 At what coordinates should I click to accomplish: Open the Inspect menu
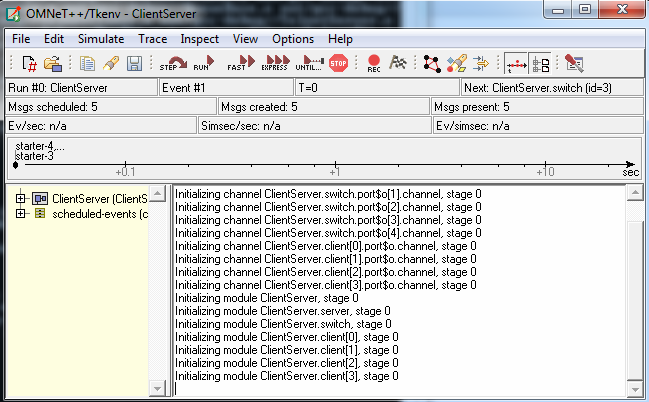pyautogui.click(x=200, y=39)
